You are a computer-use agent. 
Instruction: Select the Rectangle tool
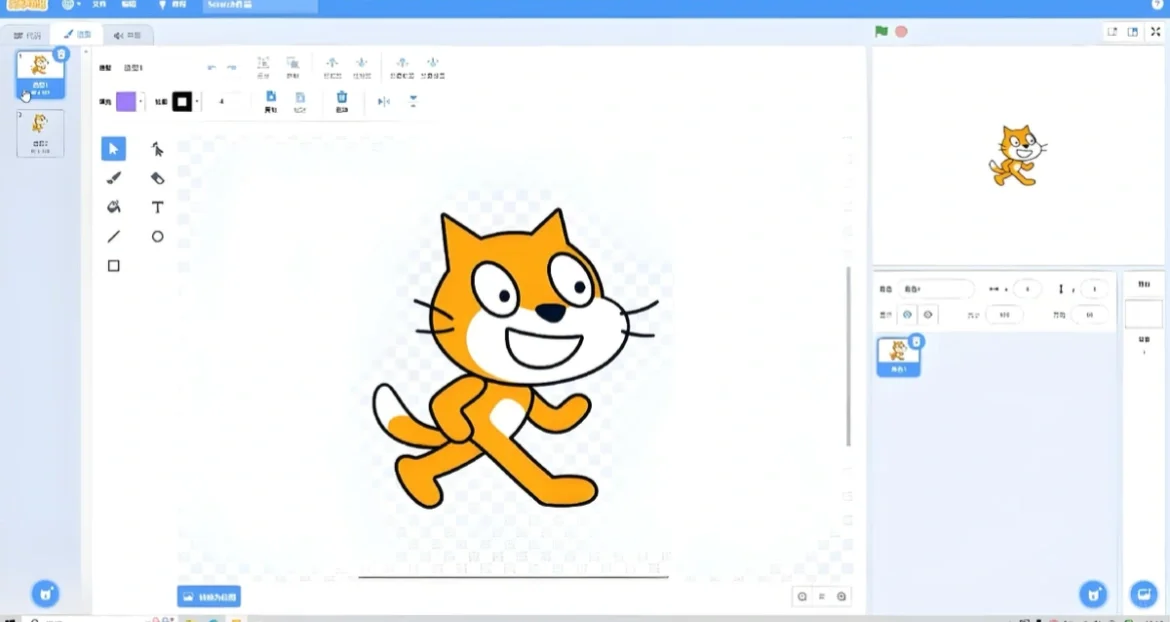(113, 265)
